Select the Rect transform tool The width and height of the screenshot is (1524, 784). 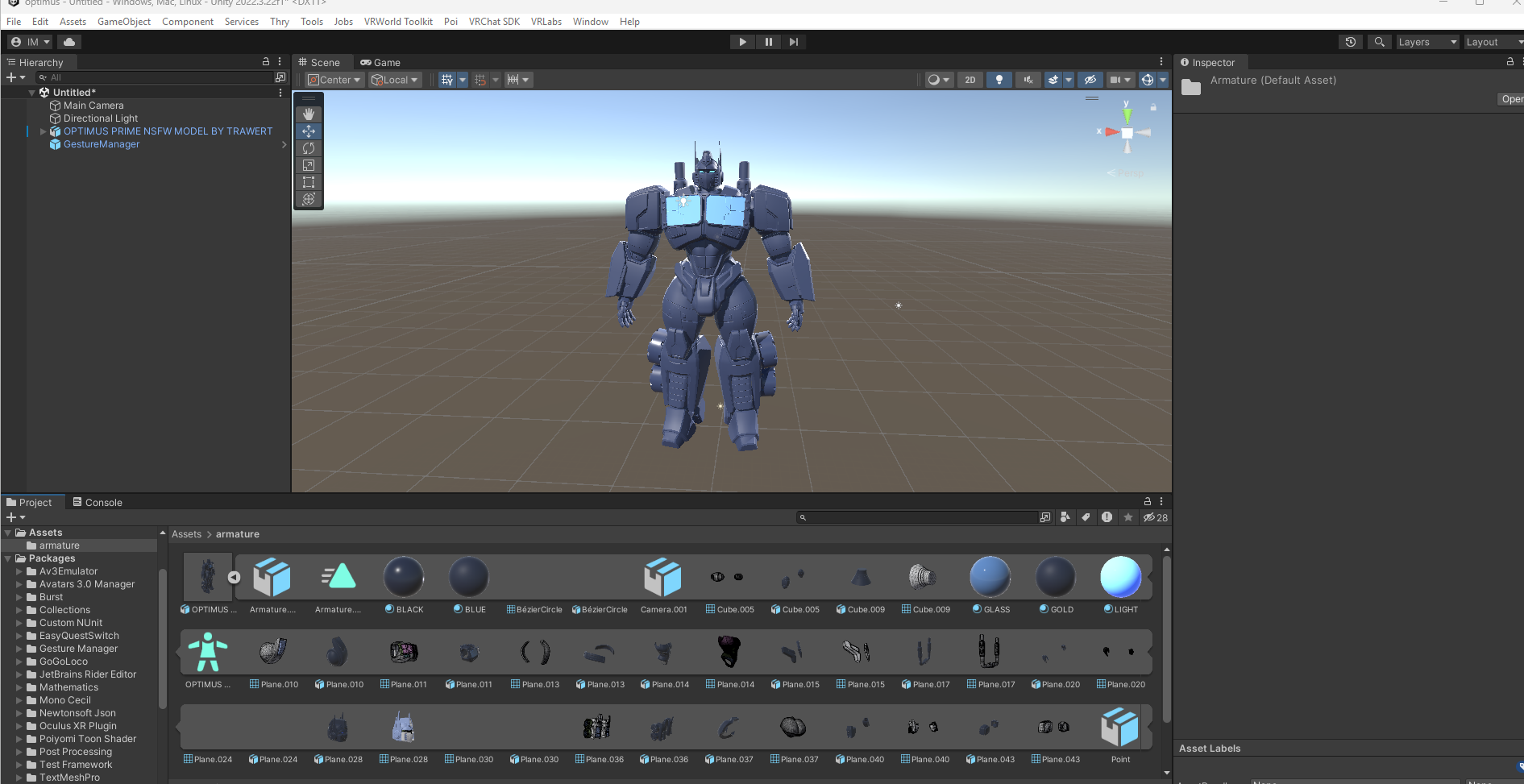pos(309,182)
